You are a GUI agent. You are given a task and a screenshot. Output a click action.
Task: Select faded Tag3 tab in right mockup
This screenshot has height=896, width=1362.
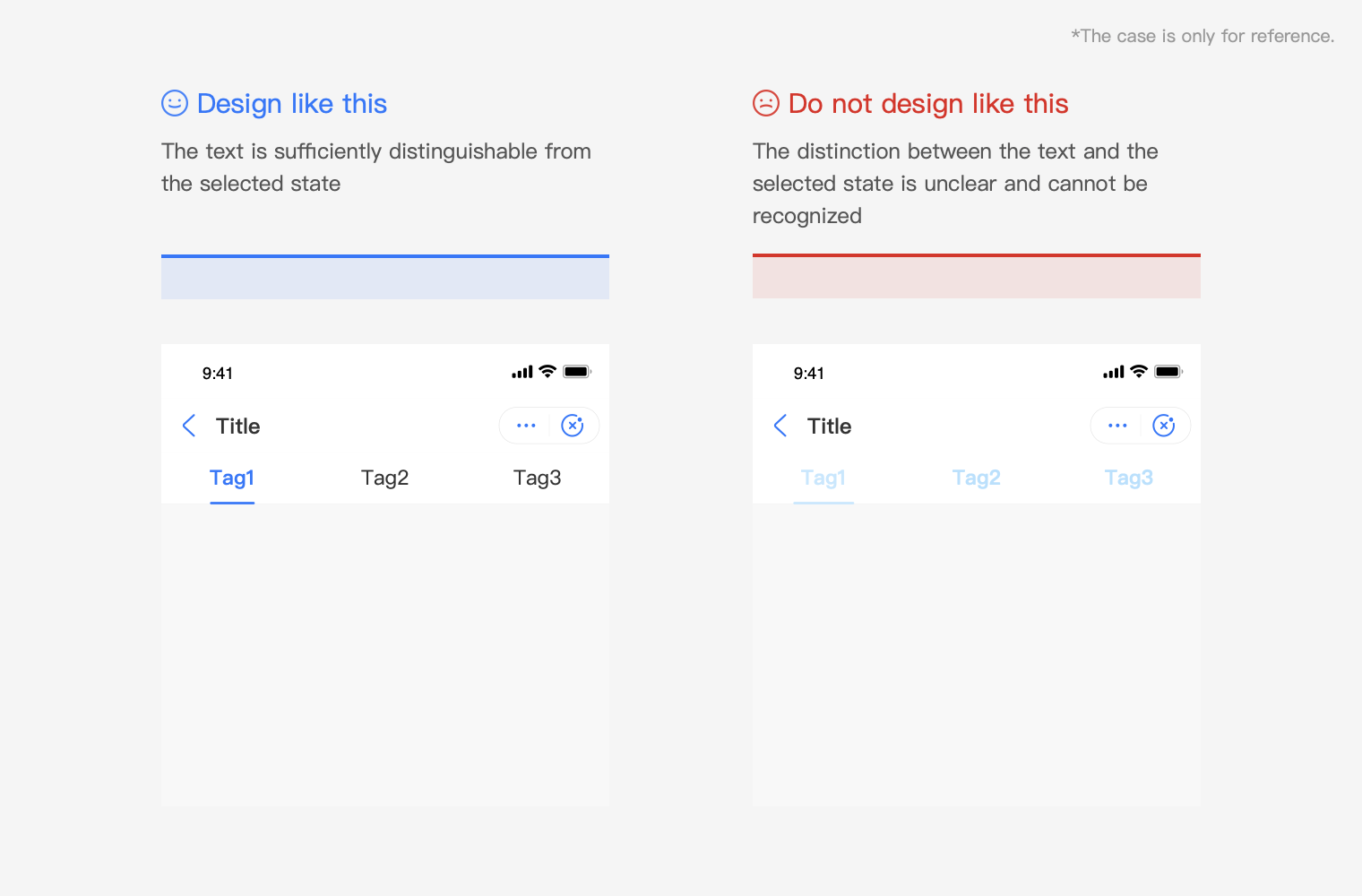point(1128,478)
